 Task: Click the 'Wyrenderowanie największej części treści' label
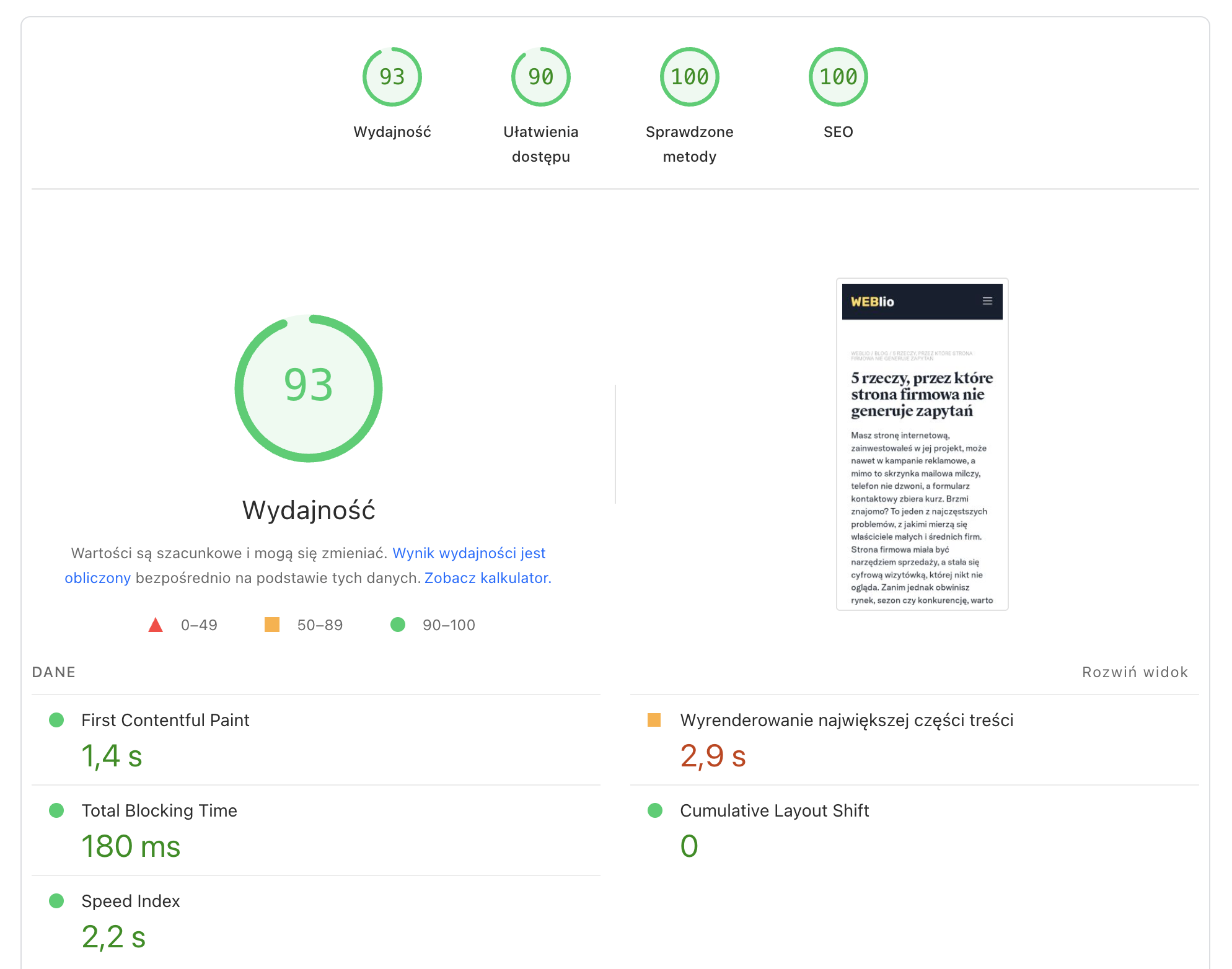pyautogui.click(x=847, y=720)
